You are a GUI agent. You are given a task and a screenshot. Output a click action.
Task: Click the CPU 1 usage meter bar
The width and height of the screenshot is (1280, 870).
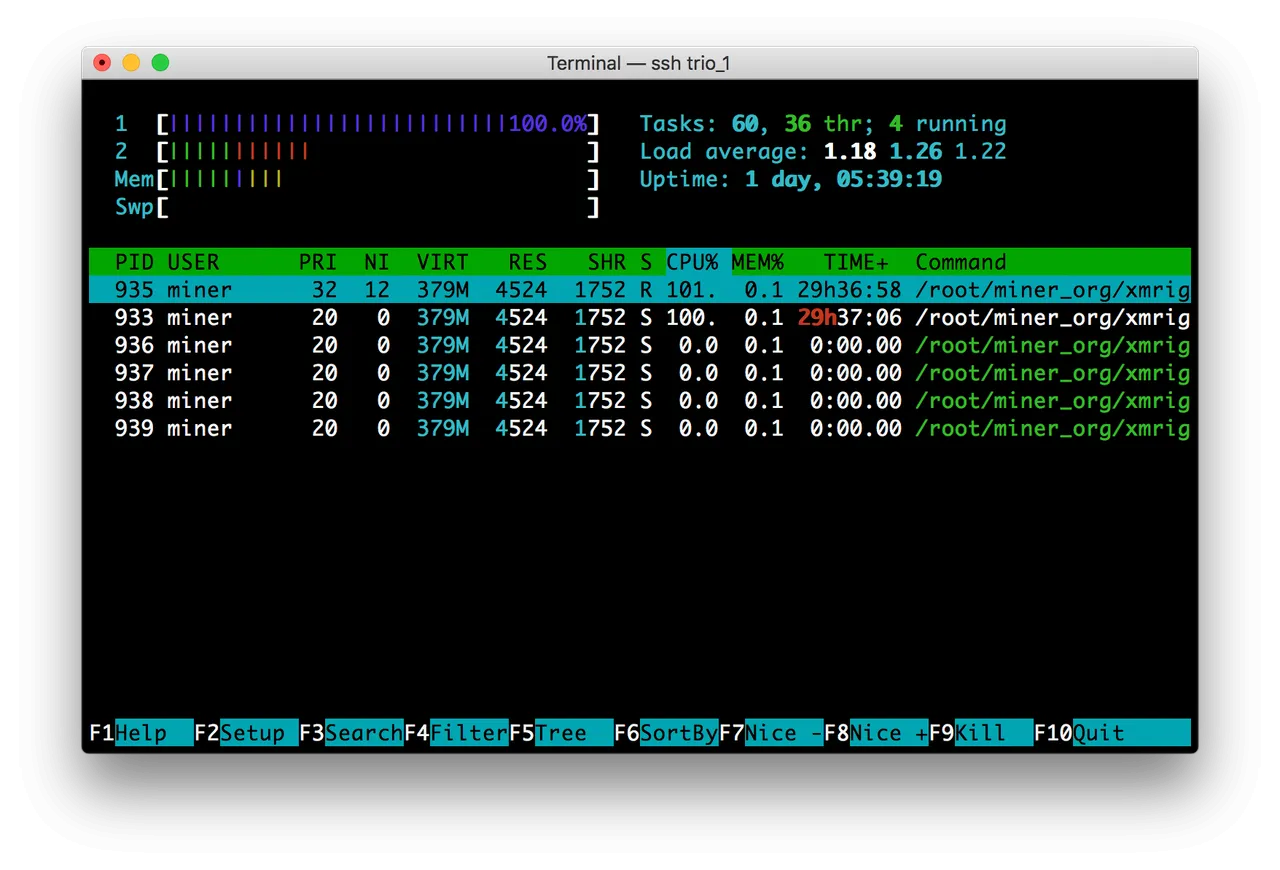click(378, 124)
